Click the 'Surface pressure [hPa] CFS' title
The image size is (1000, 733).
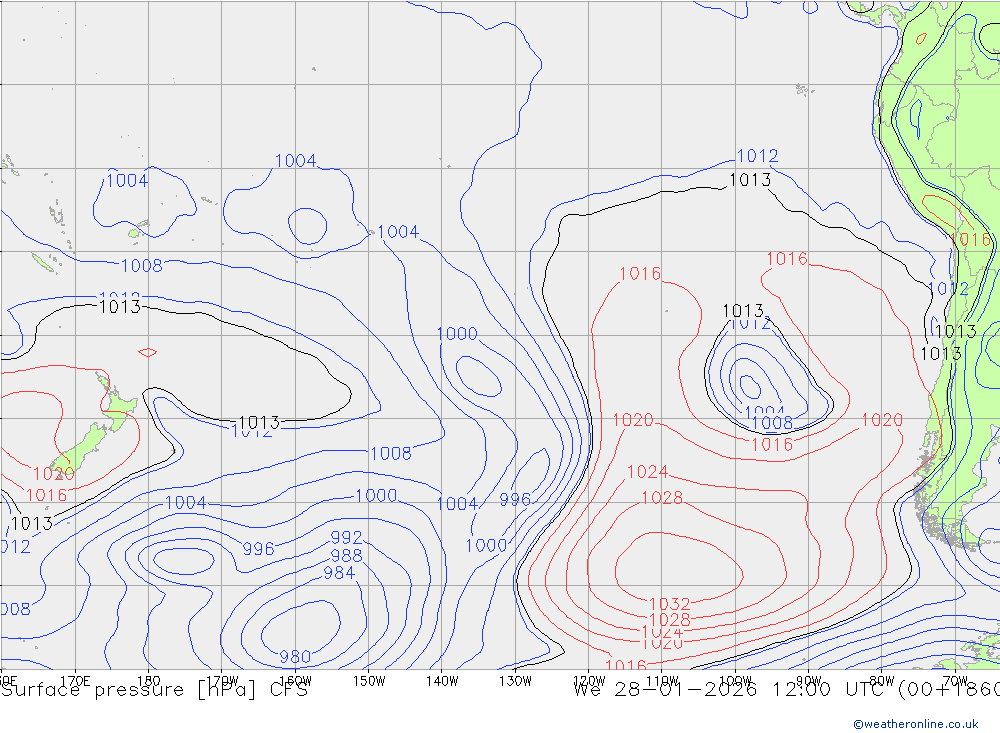(x=154, y=690)
